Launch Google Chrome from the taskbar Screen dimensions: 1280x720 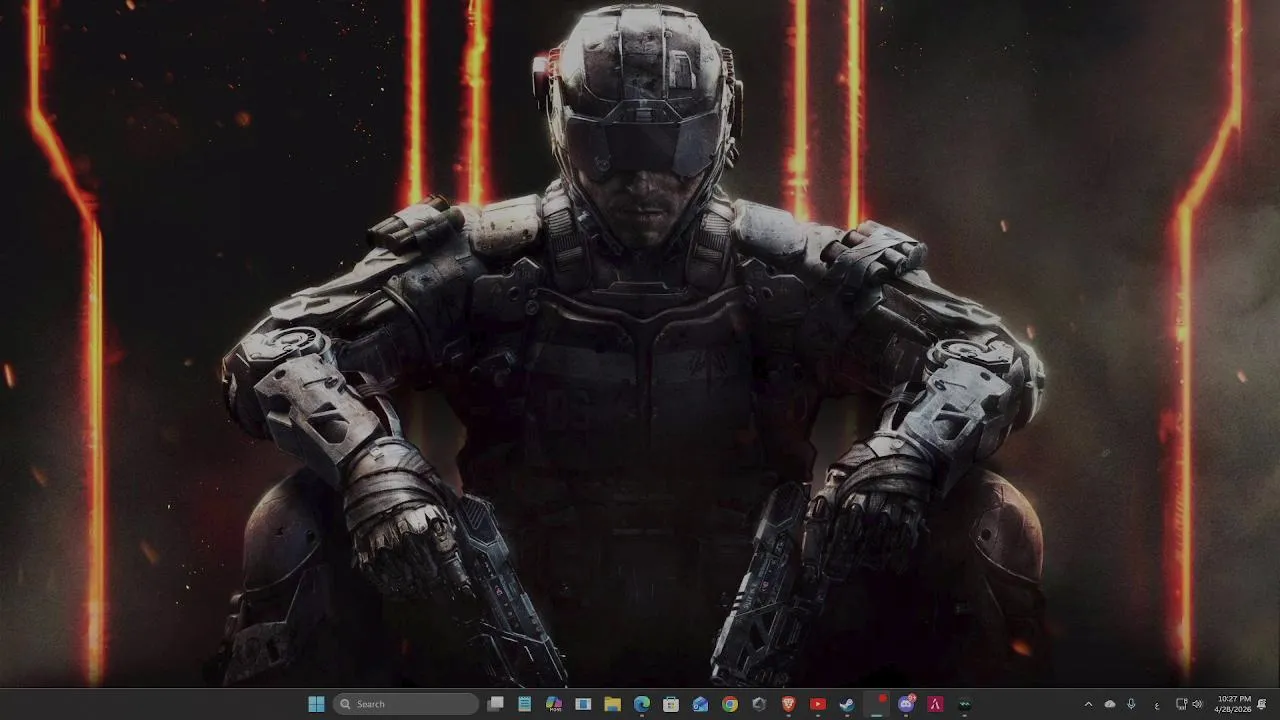[x=730, y=704]
